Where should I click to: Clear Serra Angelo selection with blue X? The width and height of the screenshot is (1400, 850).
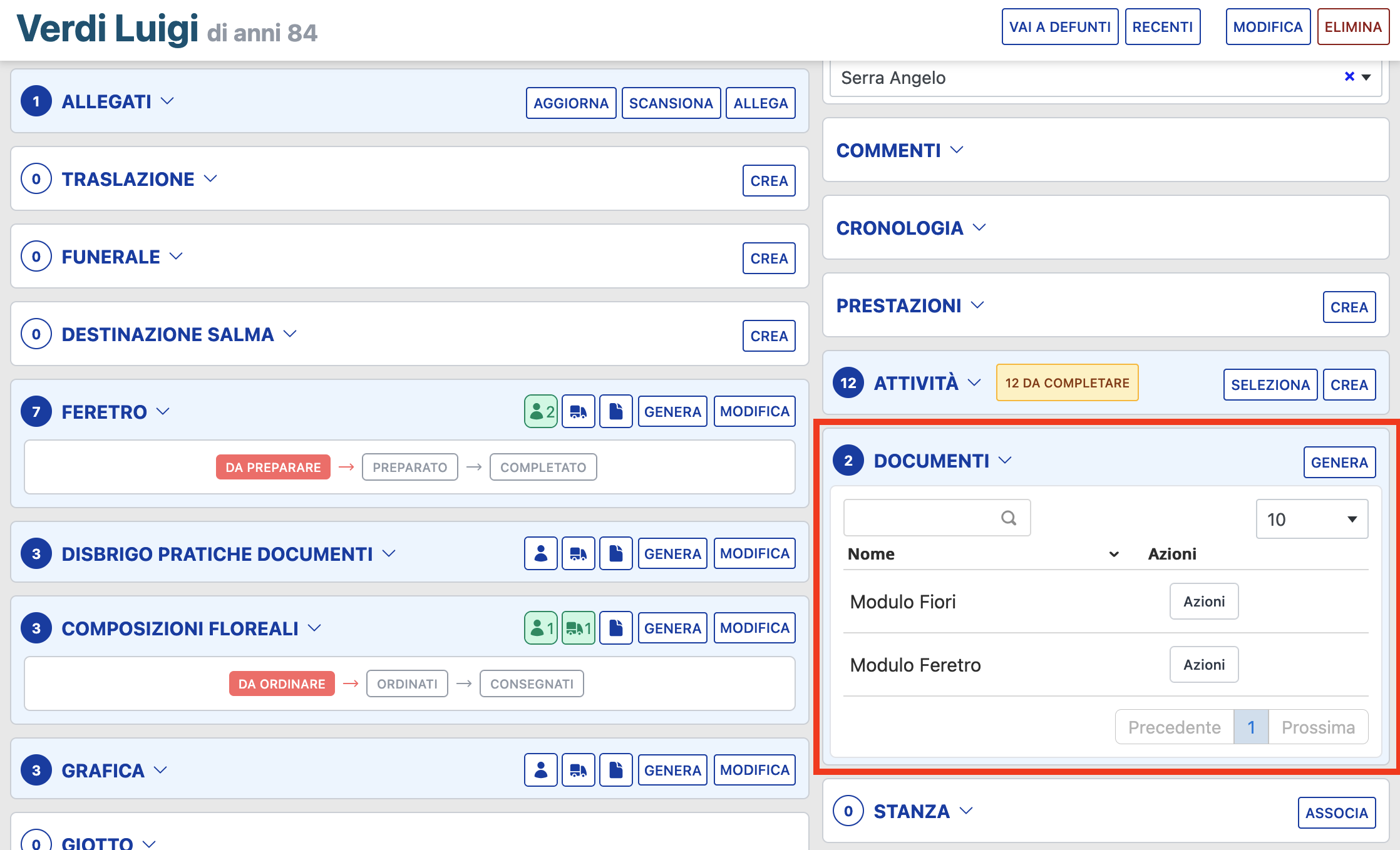[1349, 76]
